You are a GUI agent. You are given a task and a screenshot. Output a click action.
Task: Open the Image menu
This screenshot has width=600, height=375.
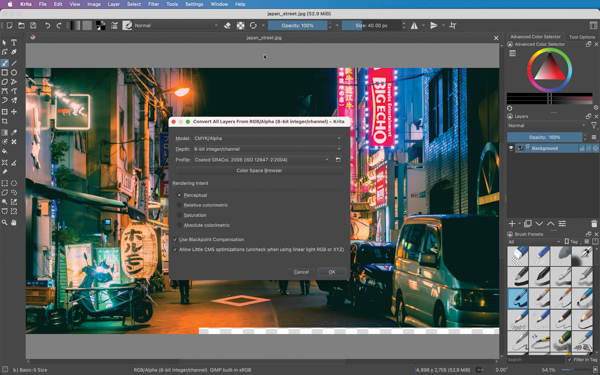pos(94,4)
